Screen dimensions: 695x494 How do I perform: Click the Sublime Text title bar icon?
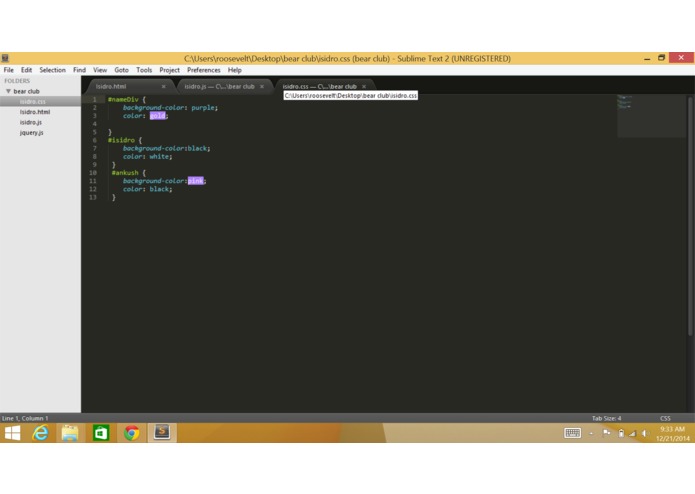(5, 58)
